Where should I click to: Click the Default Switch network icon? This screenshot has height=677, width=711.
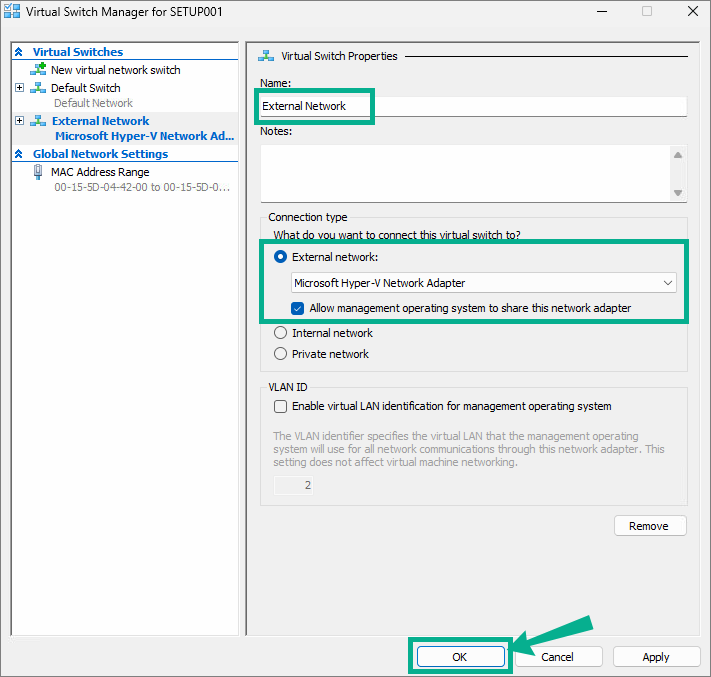38,88
